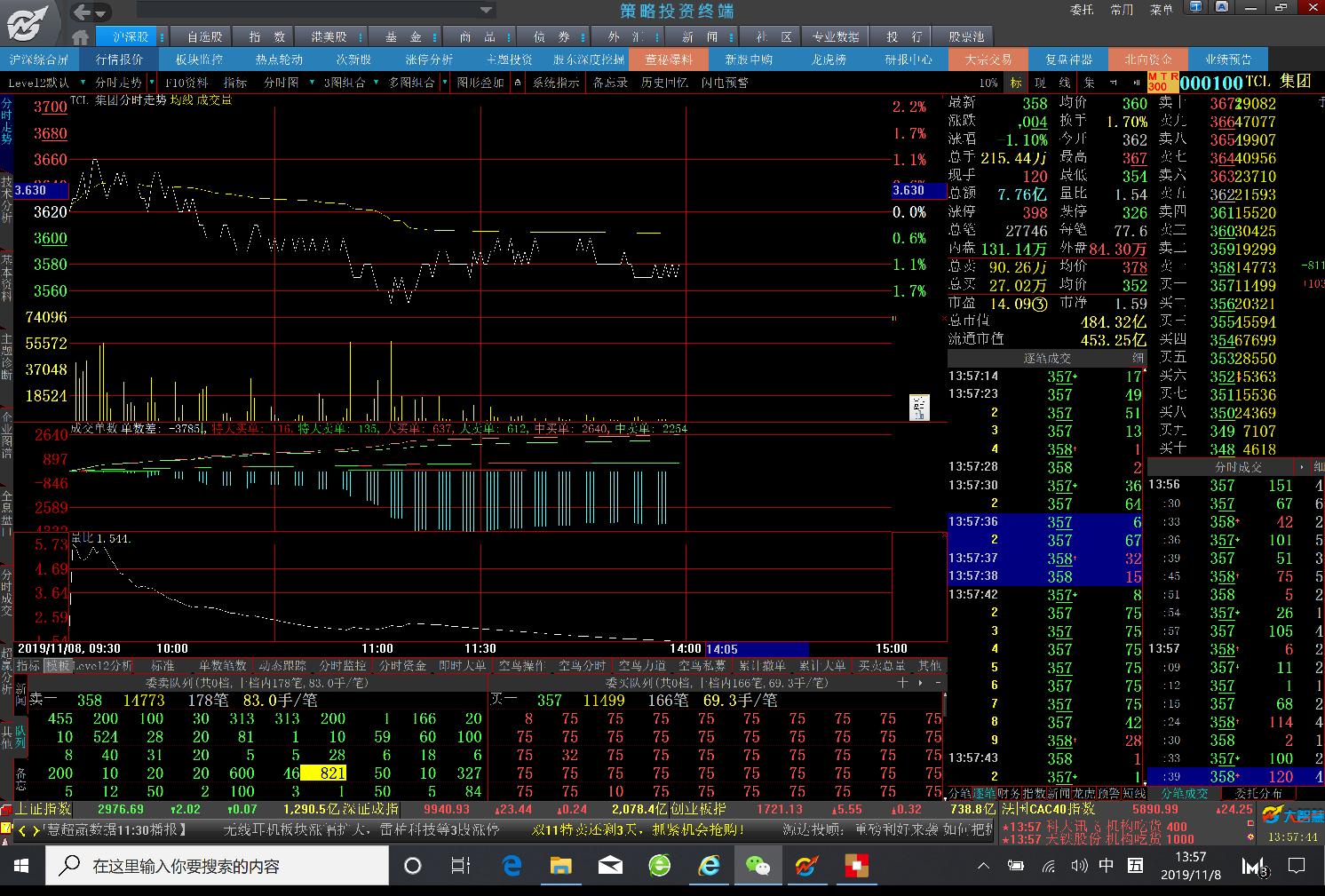Toggle the 线 view mode button
1325x896 pixels.
tap(1065, 83)
